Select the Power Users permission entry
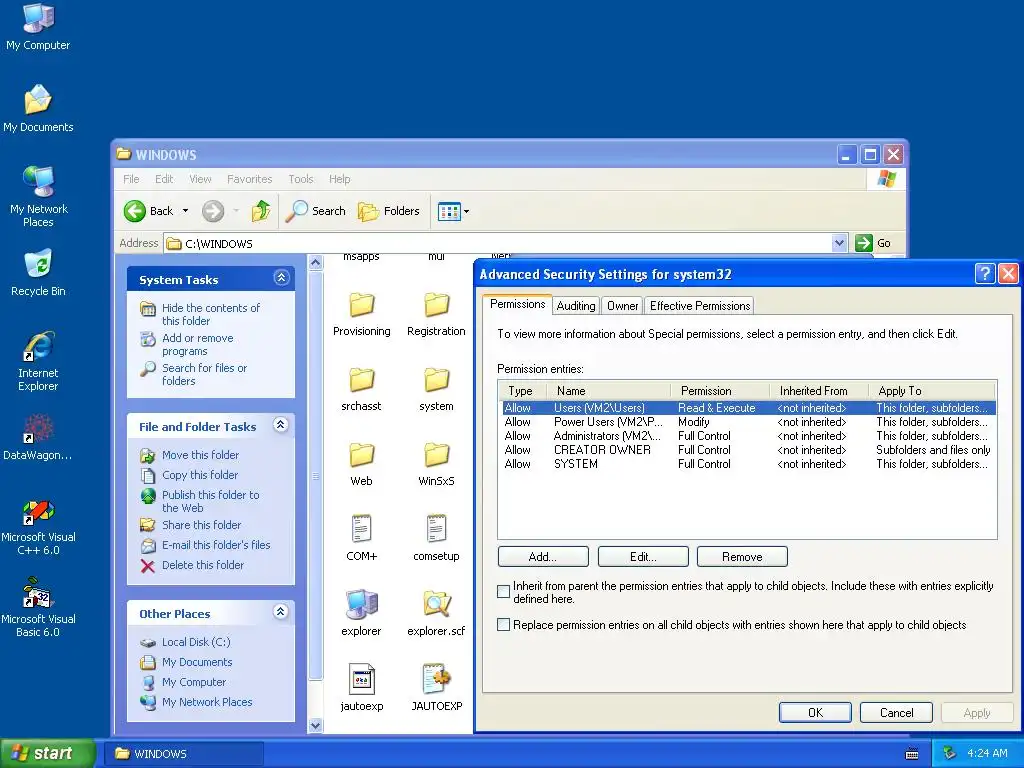 coord(747,422)
